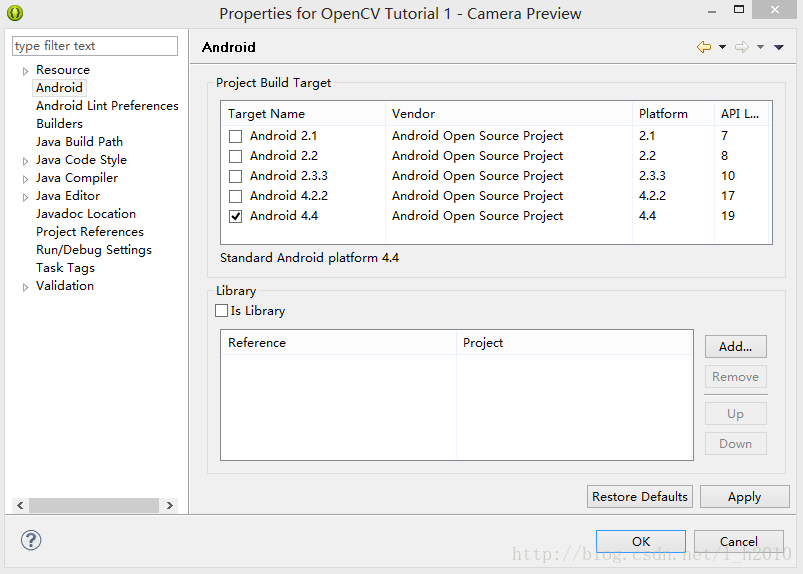Select the Android 4.4 row name
This screenshot has width=803, height=574.
click(284, 216)
